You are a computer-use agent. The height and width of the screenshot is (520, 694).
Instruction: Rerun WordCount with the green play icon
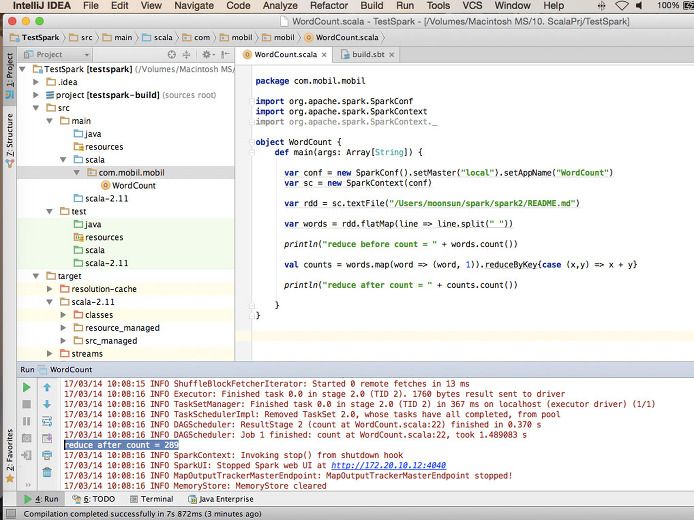click(27, 387)
